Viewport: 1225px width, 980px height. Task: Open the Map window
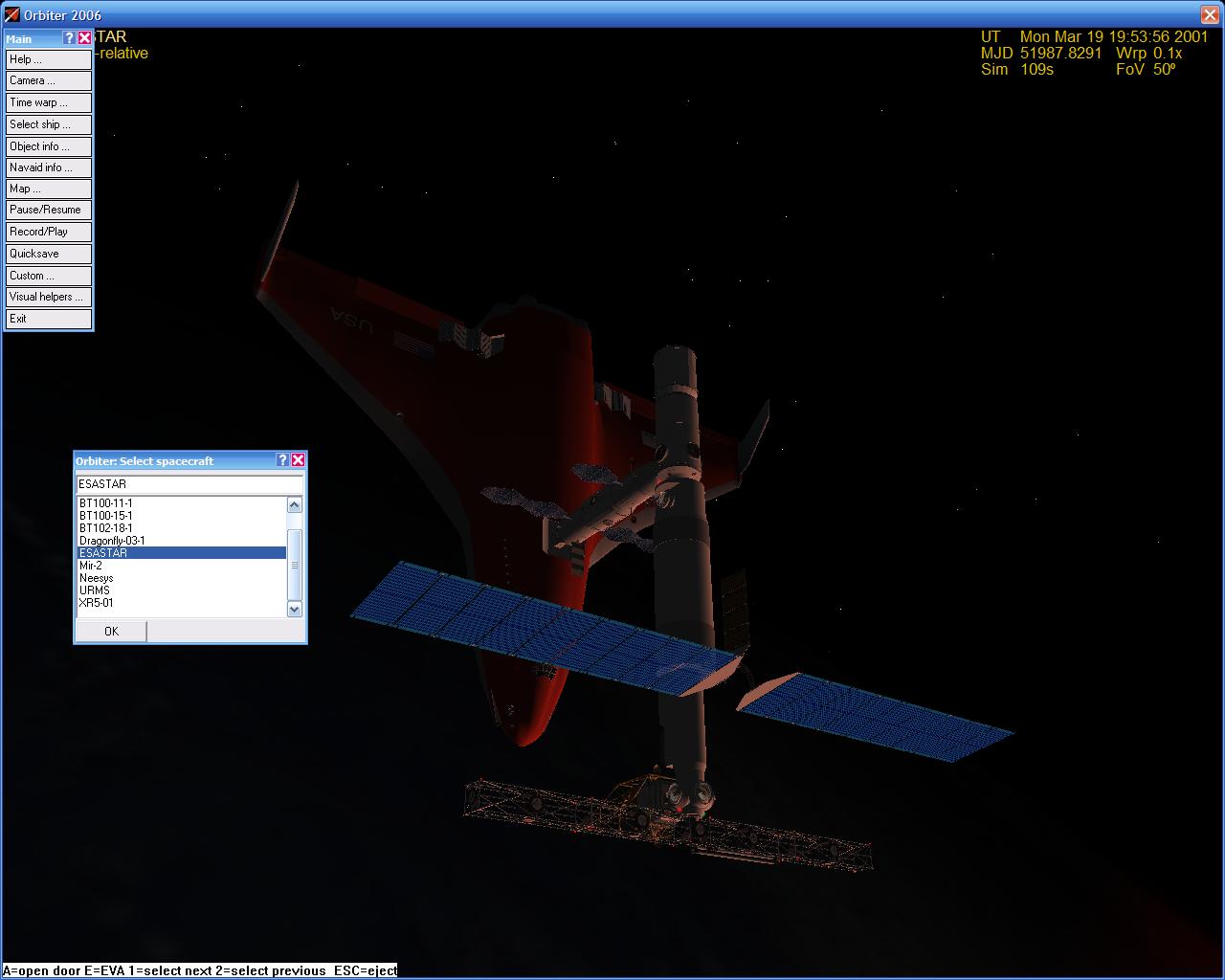(x=49, y=189)
